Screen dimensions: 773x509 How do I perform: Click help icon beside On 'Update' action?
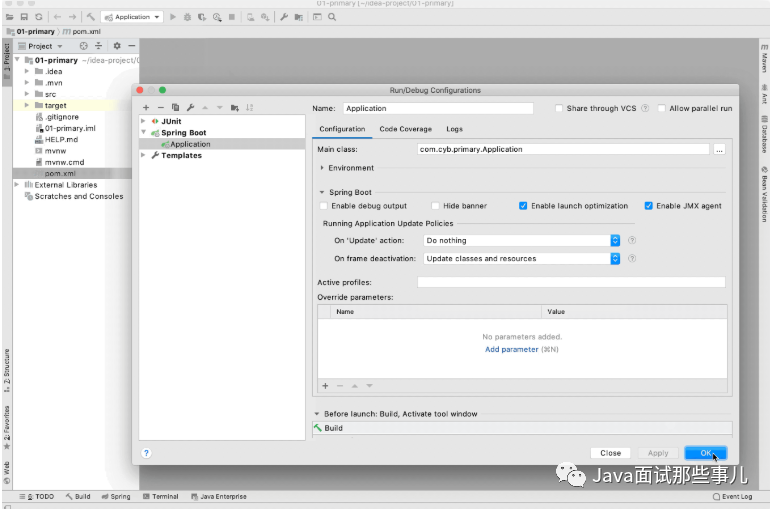tap(632, 240)
